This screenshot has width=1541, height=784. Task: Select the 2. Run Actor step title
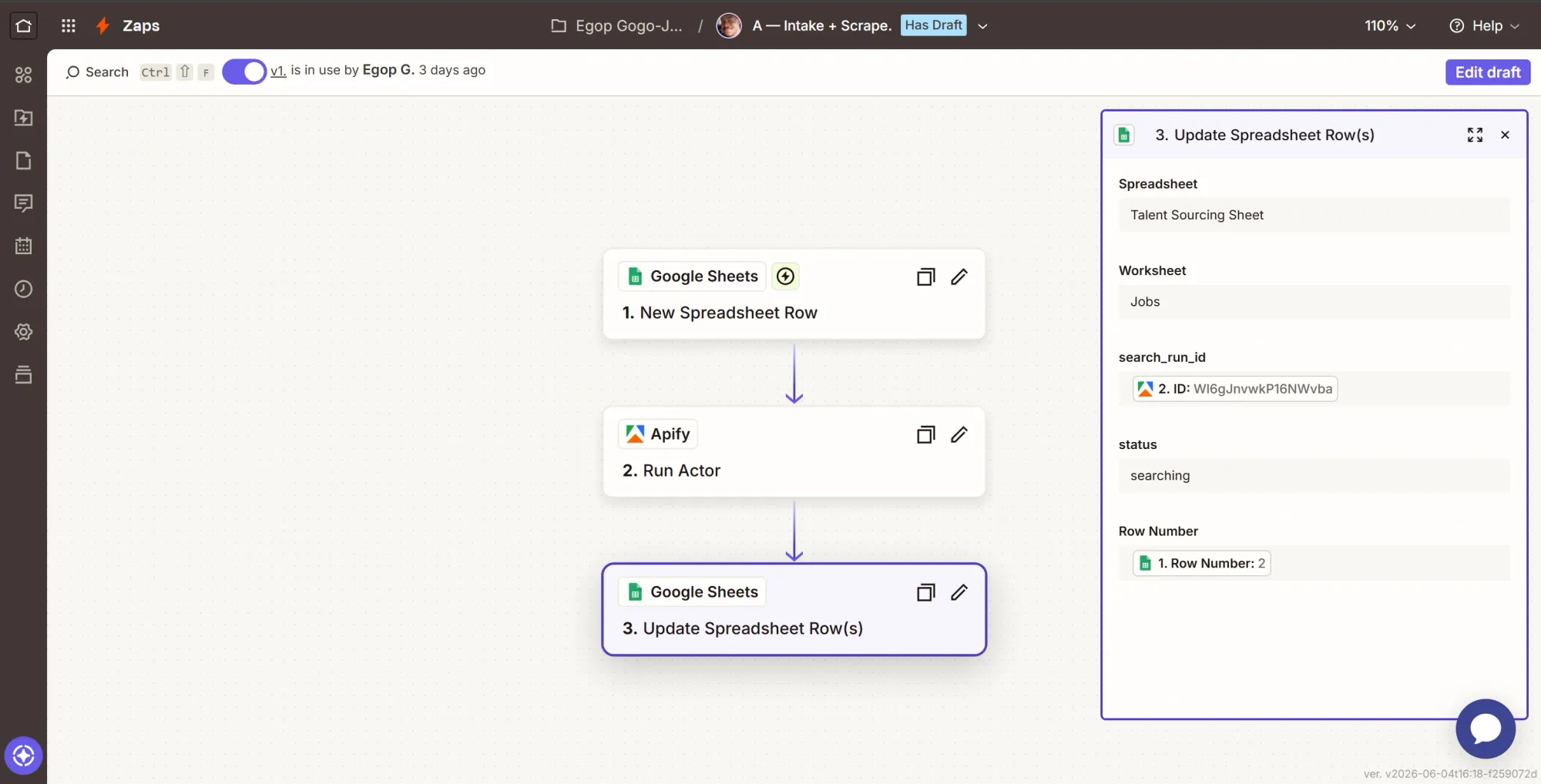(x=671, y=471)
